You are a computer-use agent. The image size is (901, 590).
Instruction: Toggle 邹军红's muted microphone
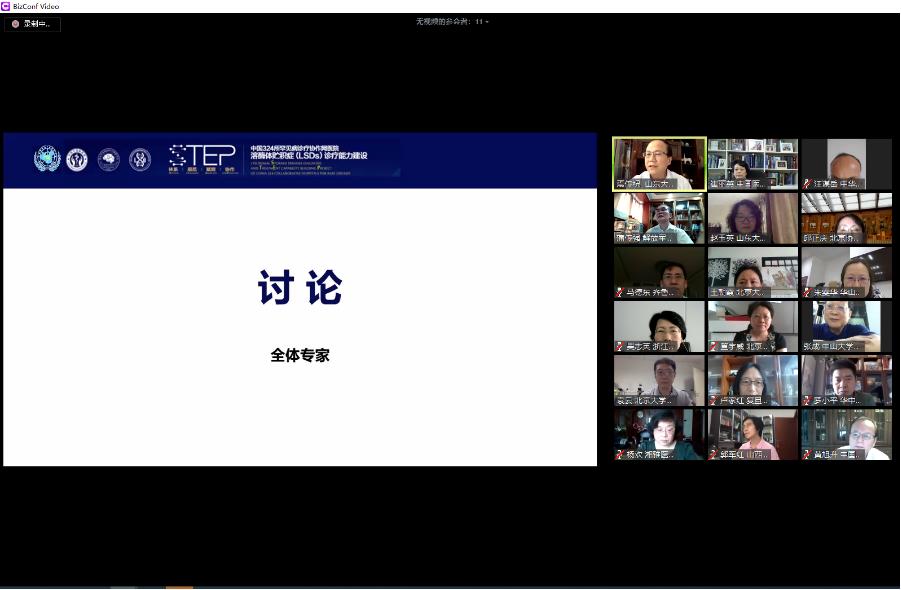[712, 454]
